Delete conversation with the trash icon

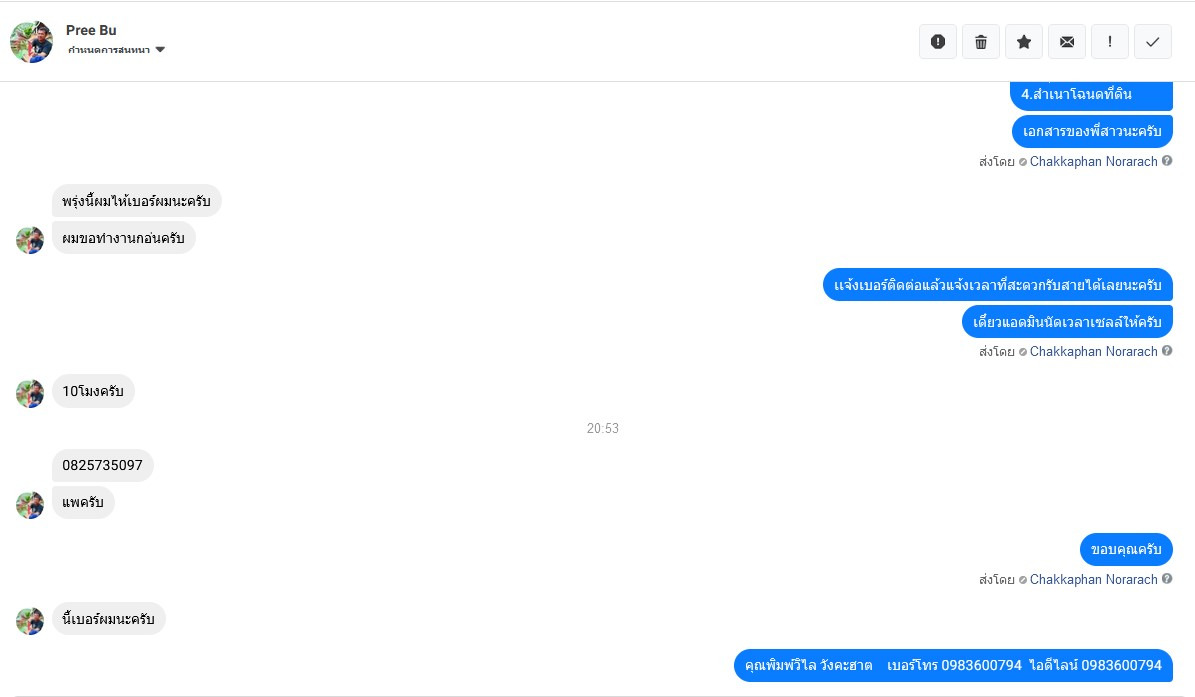(981, 42)
